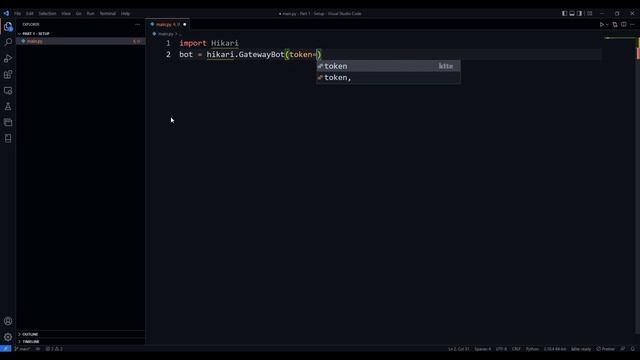Open the run button dropdown arrow
The width and height of the screenshot is (640, 360).
pos(607,24)
